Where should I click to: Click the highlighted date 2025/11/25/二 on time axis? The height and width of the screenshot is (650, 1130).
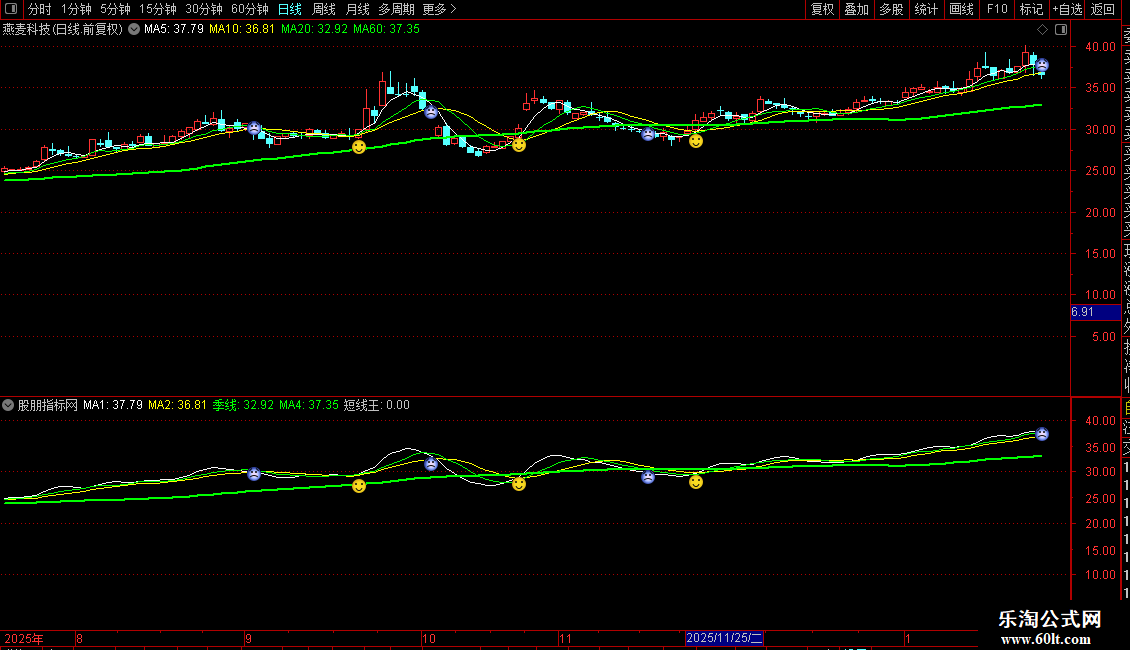point(724,638)
